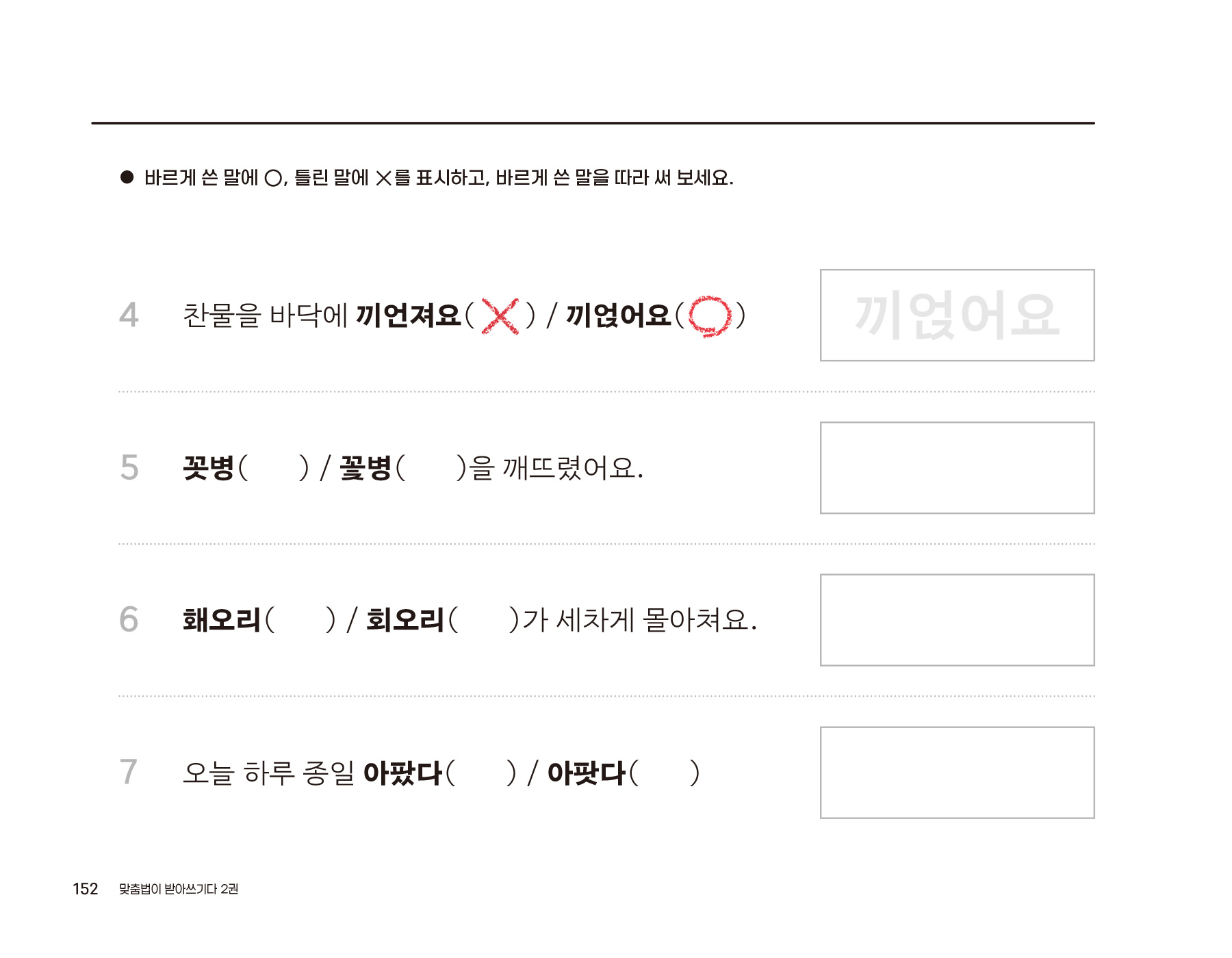Click the bold word 회오리

(405, 620)
